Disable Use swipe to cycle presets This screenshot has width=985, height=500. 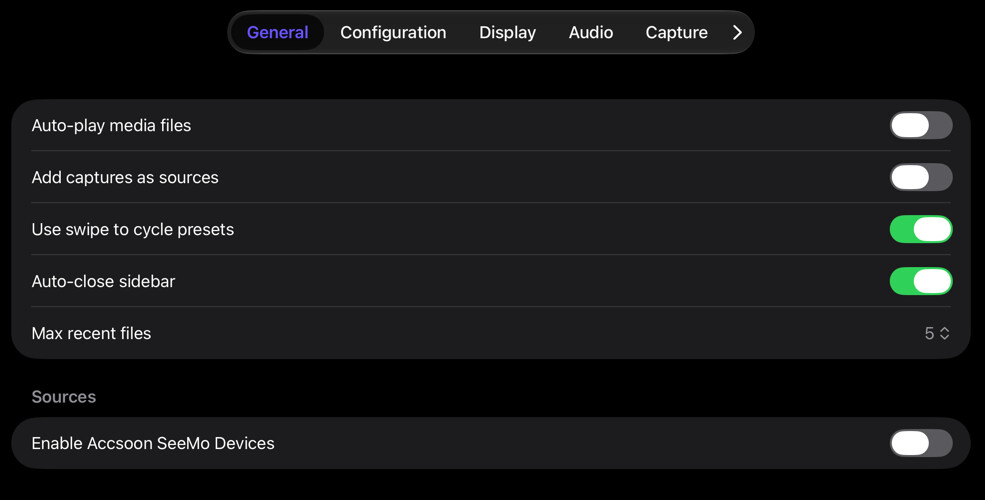[921, 229]
